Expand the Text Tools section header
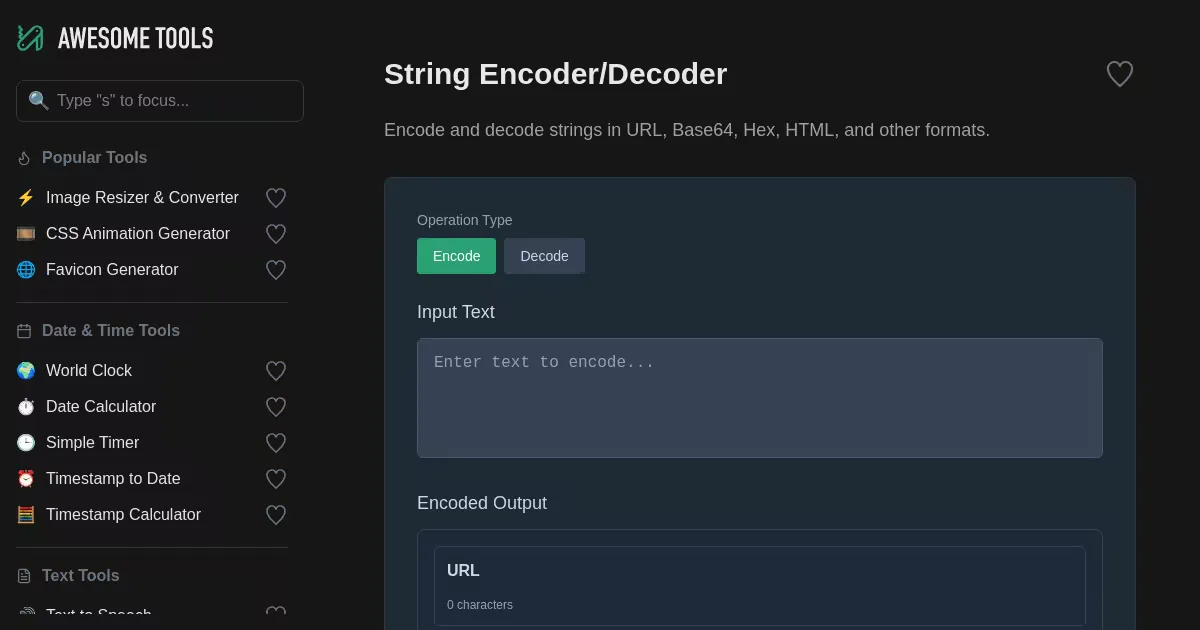 pyautogui.click(x=80, y=576)
